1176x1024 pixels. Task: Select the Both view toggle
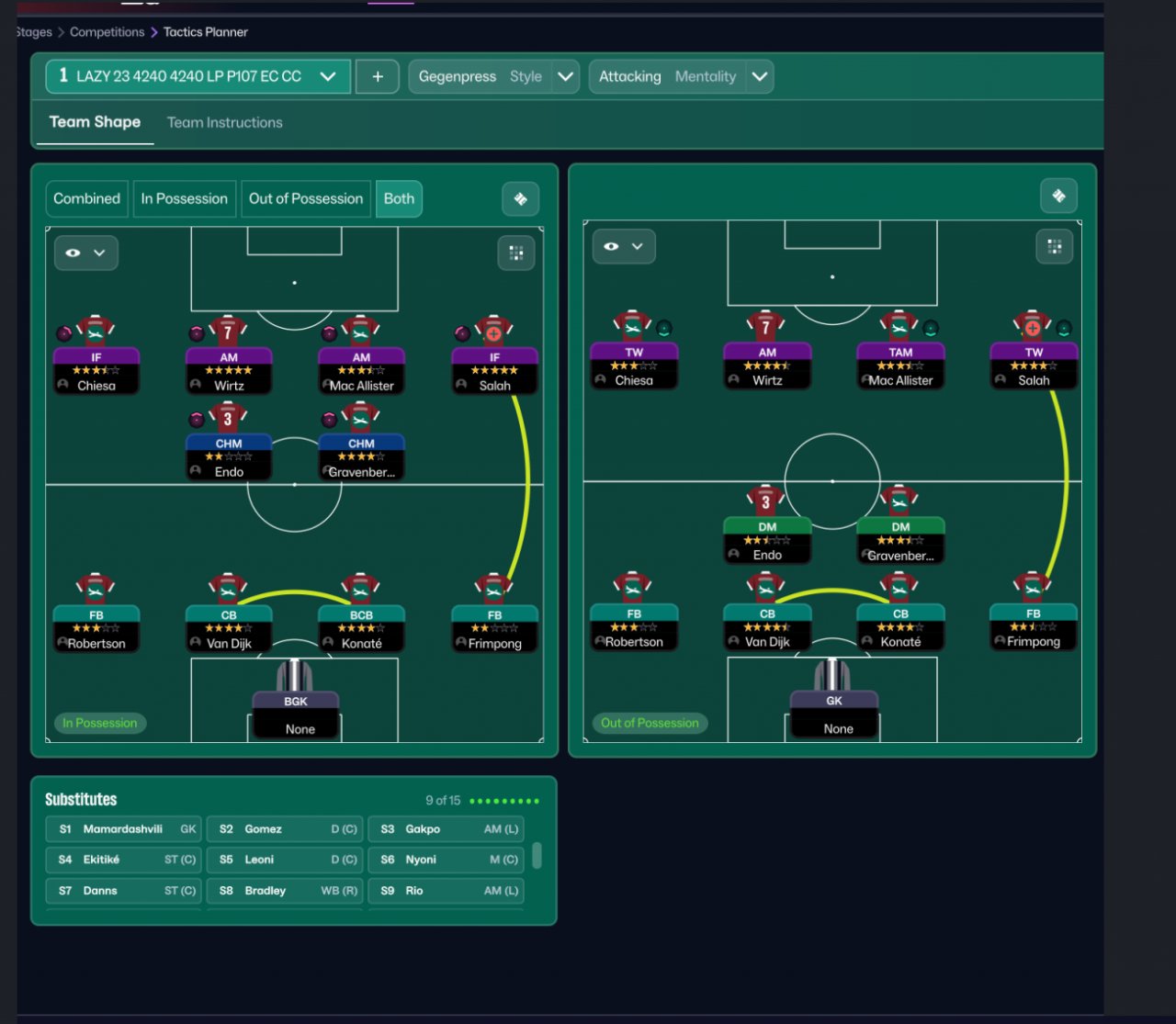(399, 198)
